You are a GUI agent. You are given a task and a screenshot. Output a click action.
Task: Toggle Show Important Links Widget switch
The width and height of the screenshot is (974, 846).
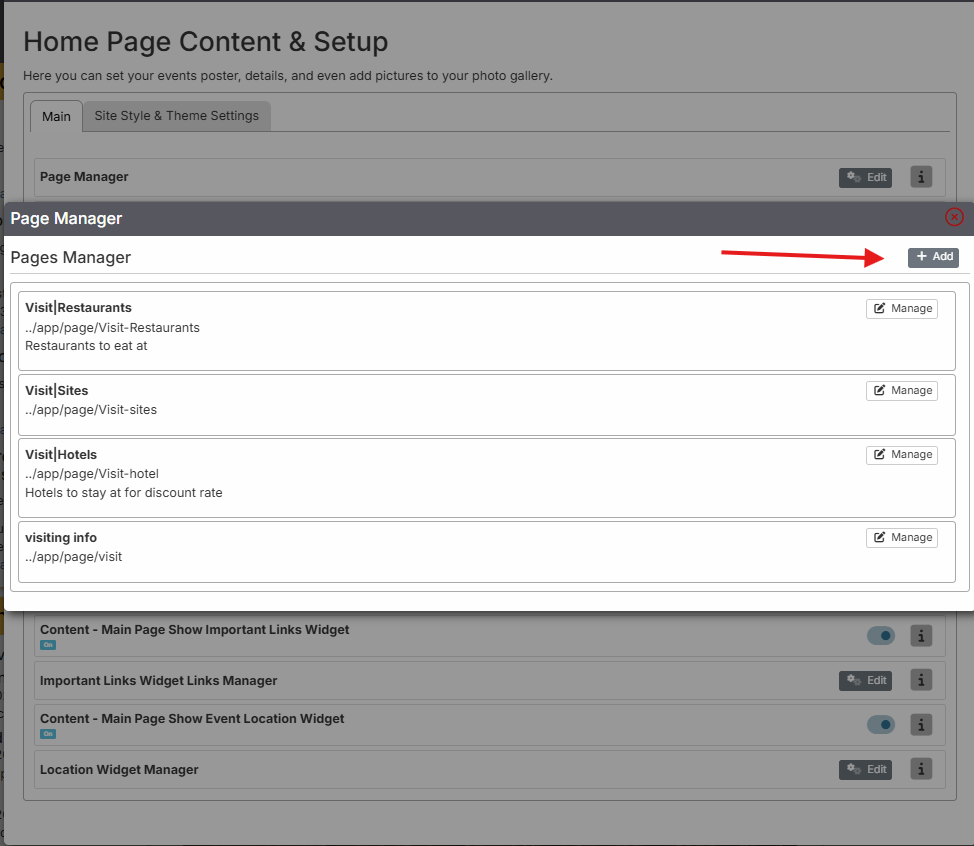click(x=881, y=635)
